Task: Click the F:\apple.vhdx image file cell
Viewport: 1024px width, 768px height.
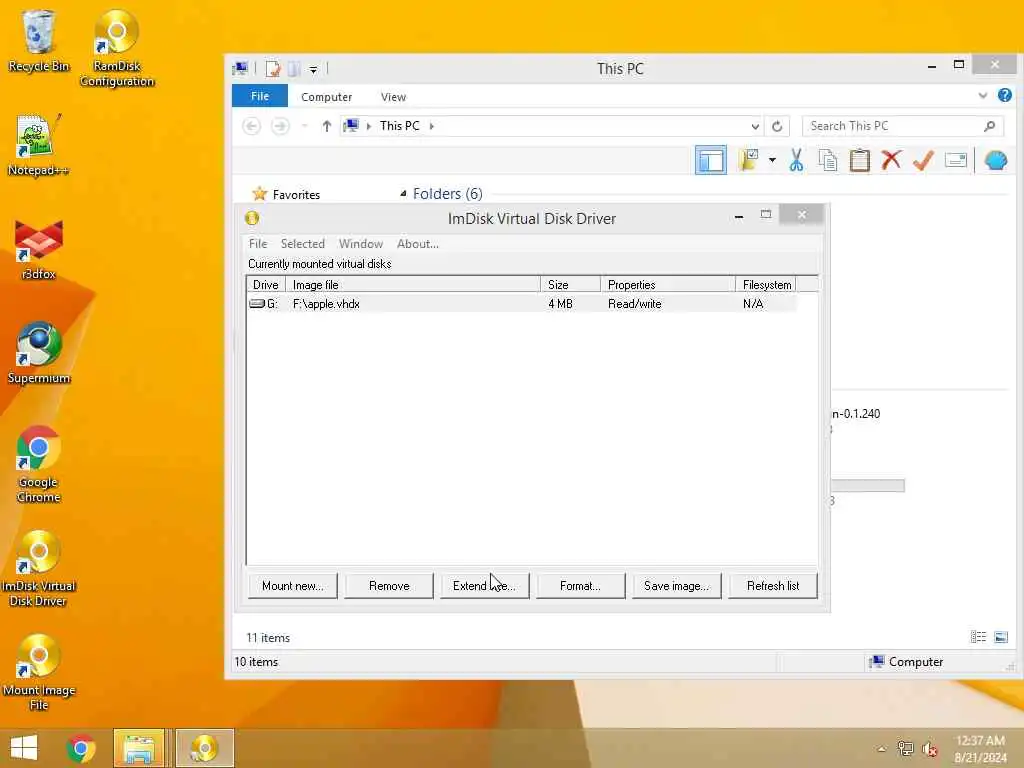Action: tap(326, 304)
